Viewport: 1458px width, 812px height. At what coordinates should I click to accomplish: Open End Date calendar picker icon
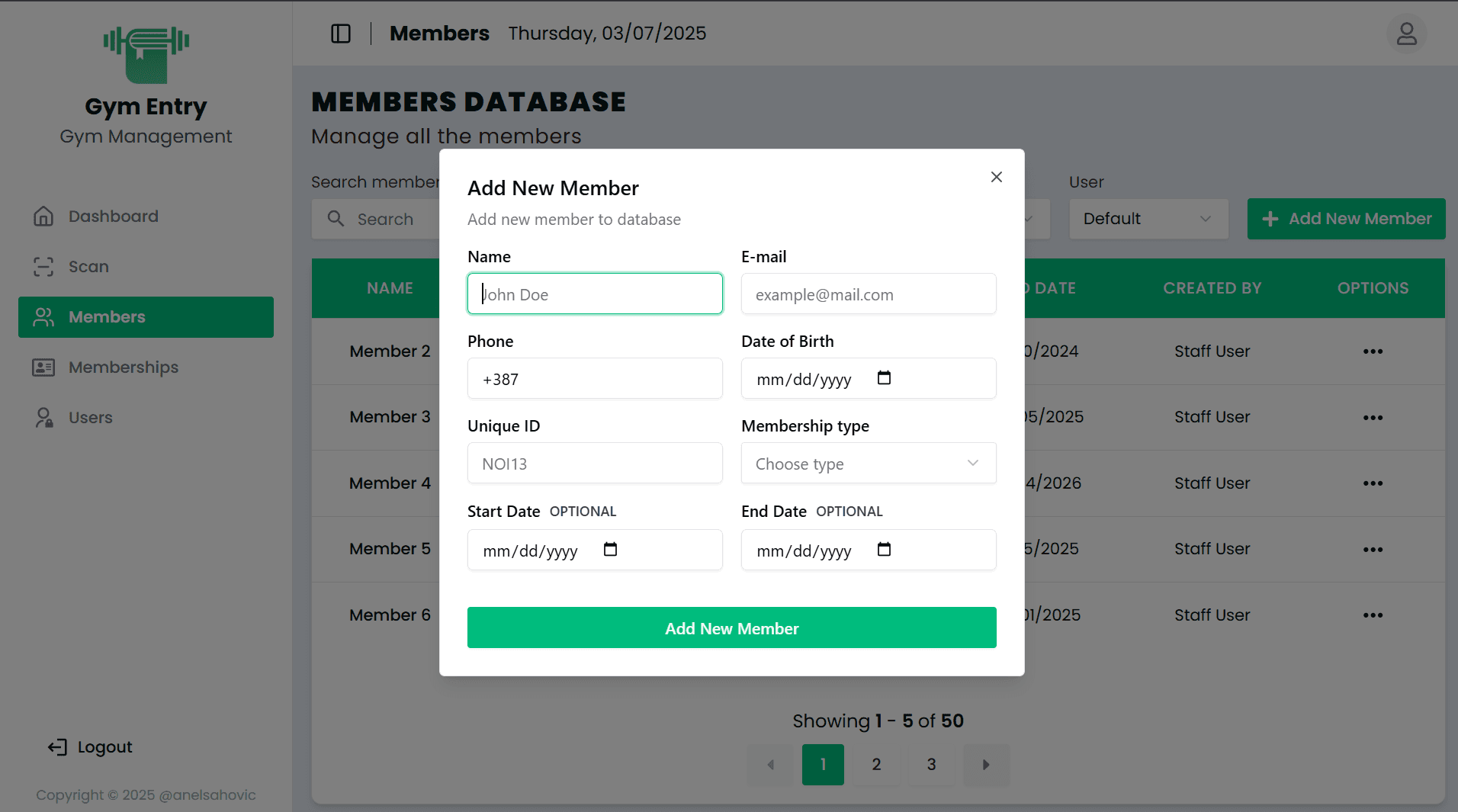[884, 550]
